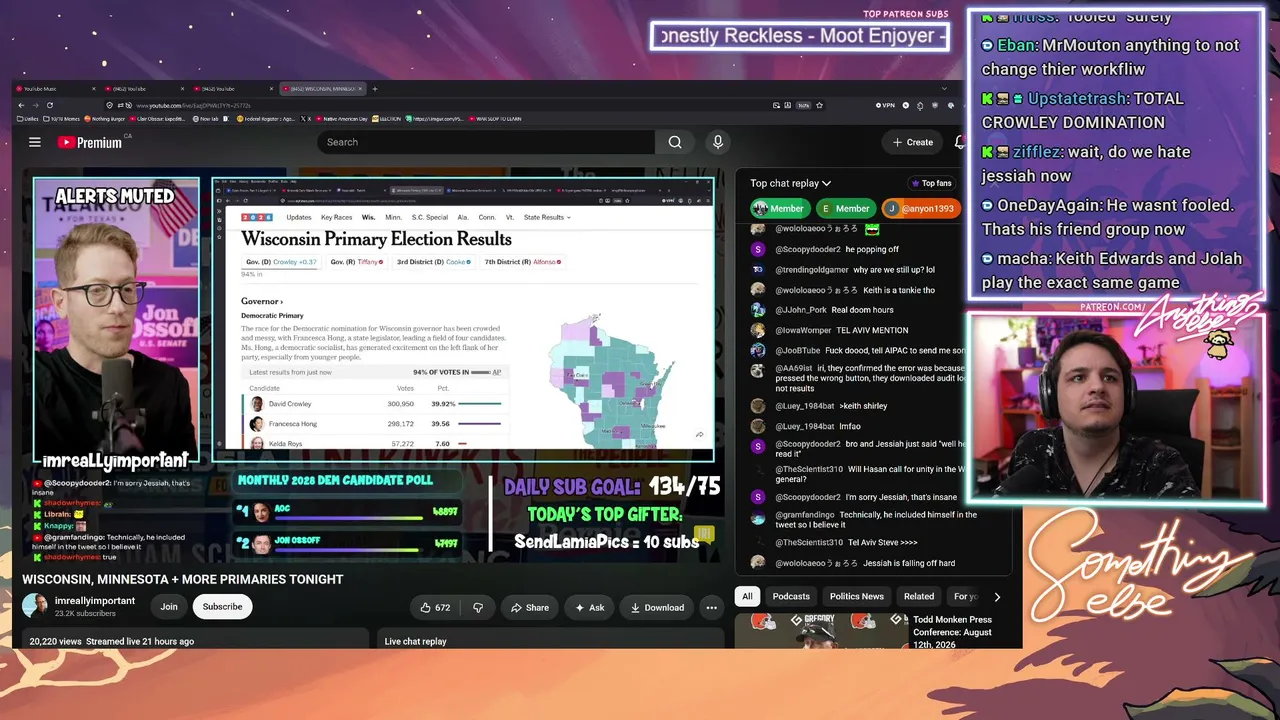
Task: Open the Native American Day bookmark
Action: point(343,119)
